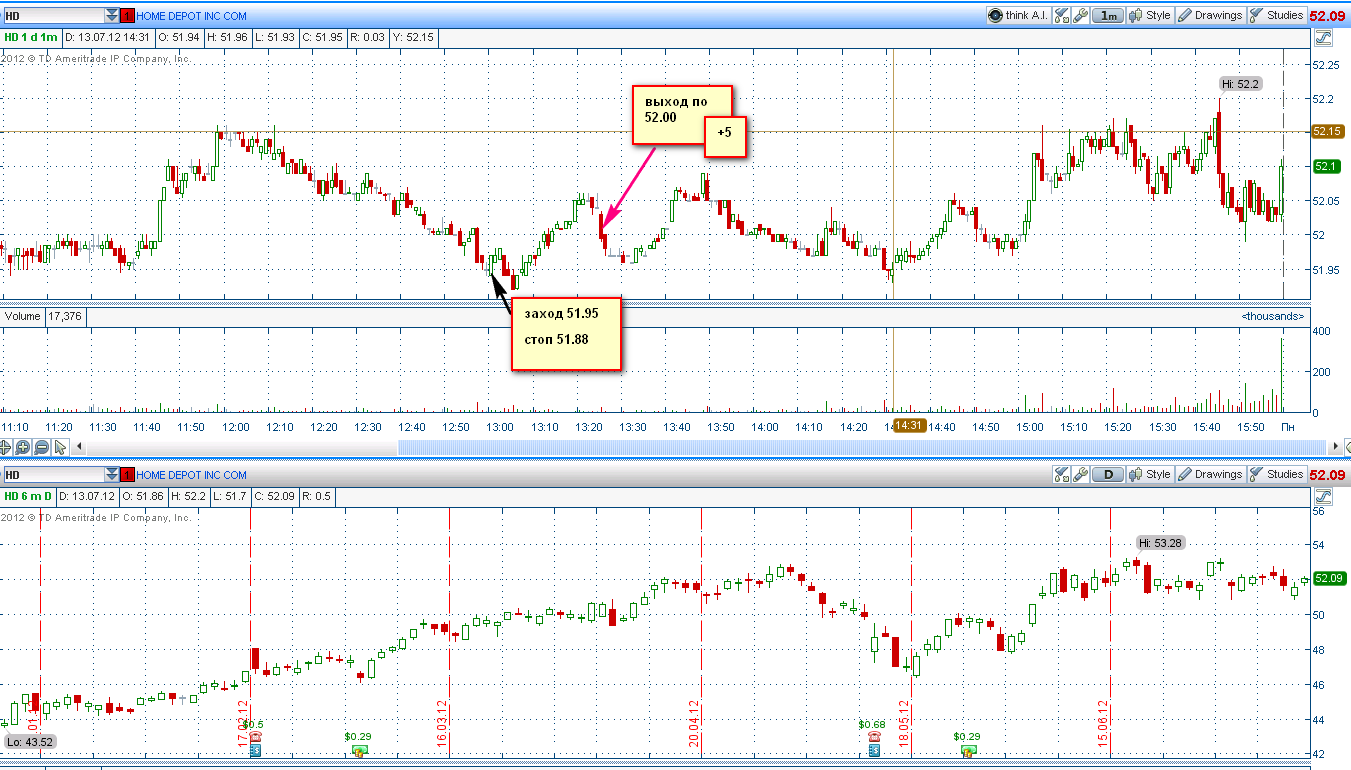Open the D timeframe selector in lower chart
1351x770 pixels.
1108,474
